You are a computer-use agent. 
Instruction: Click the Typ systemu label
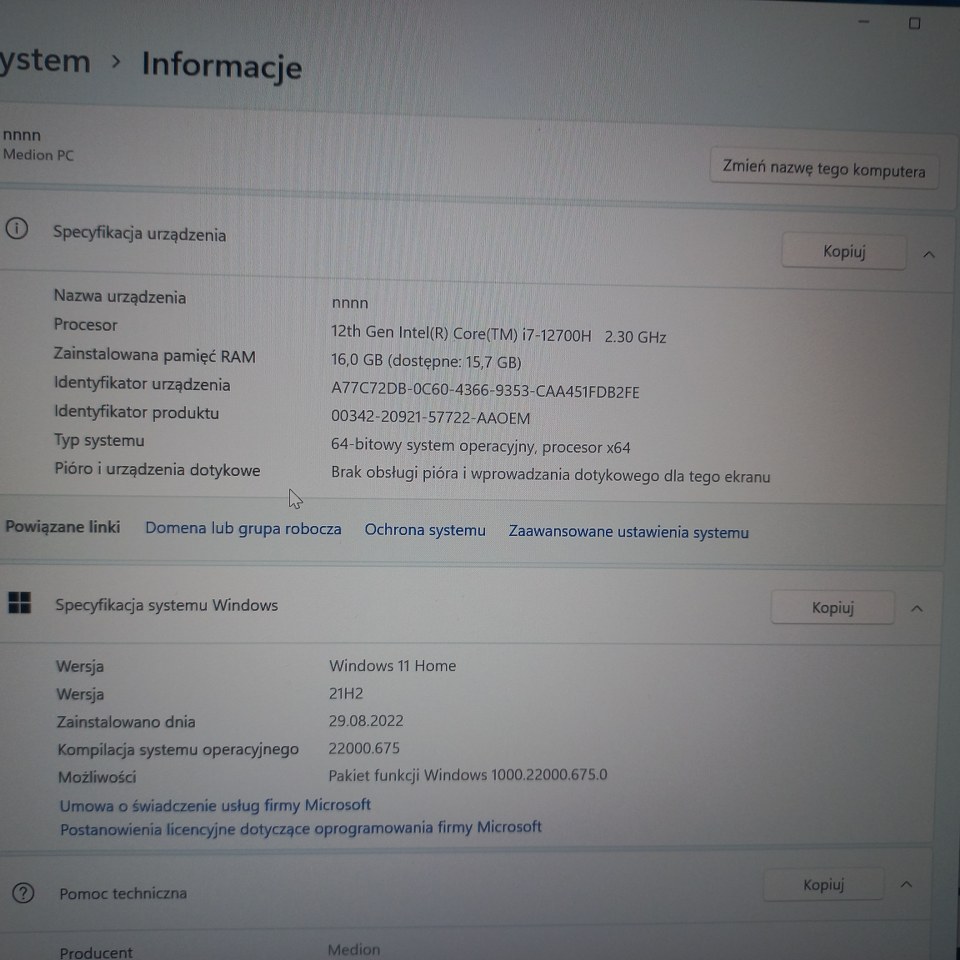[99, 441]
